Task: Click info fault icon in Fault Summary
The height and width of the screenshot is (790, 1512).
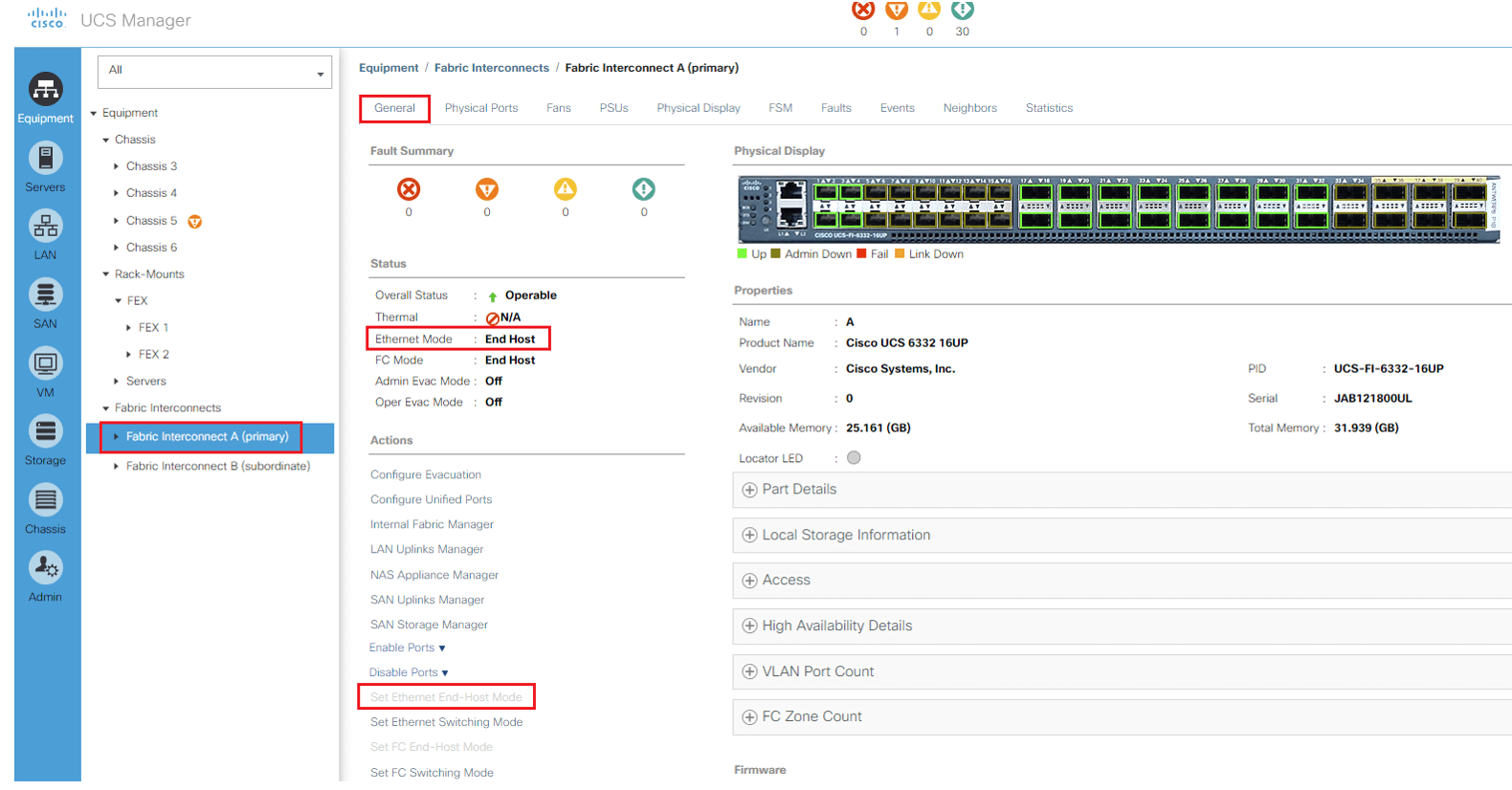Action: (644, 189)
